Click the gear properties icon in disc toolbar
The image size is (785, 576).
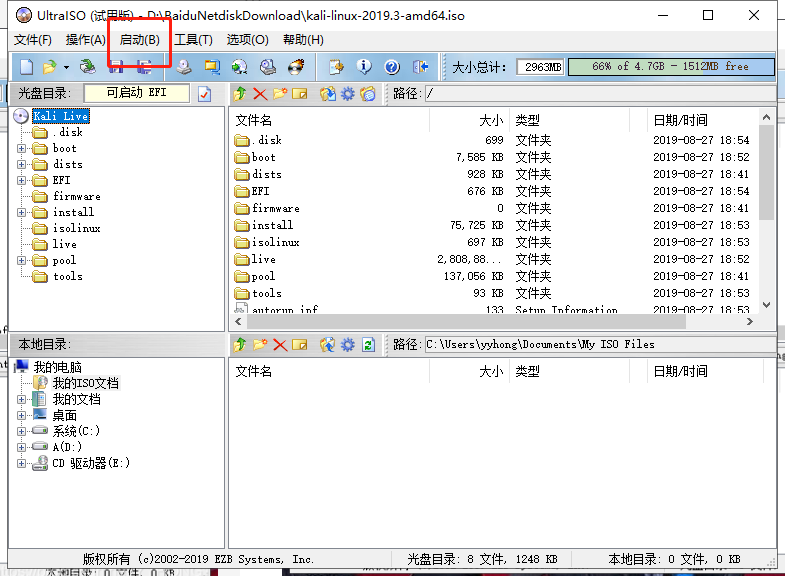(347, 94)
